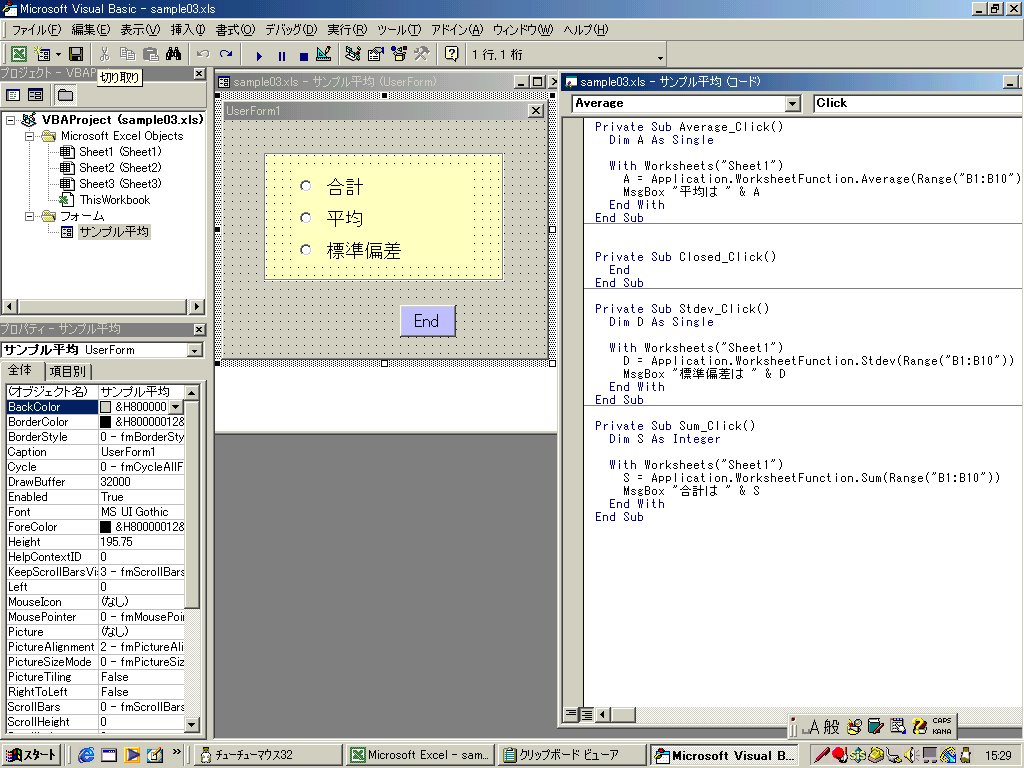Open the Project Explorer toolbar icon

(x=354, y=54)
